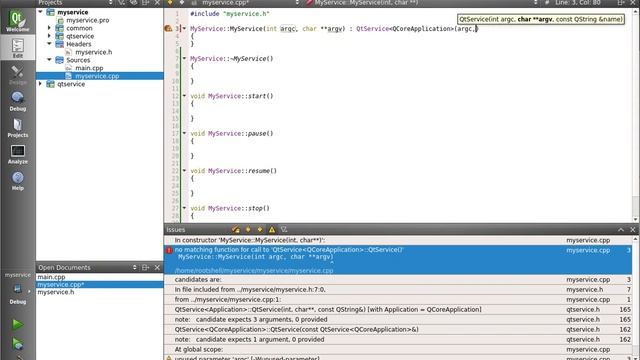The image size is (640, 360).
Task: Fold the pause() function at line 17
Action: click(184, 133)
